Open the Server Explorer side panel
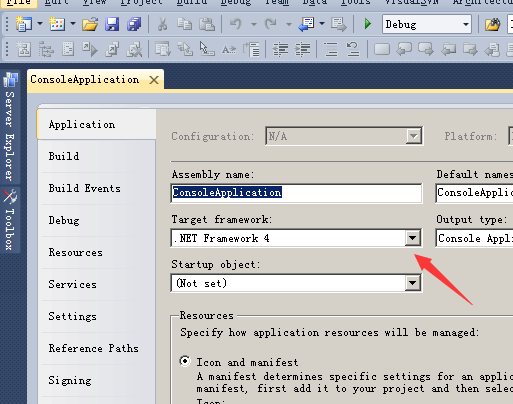Image resolution: width=513 pixels, height=404 pixels. (x=10, y=127)
